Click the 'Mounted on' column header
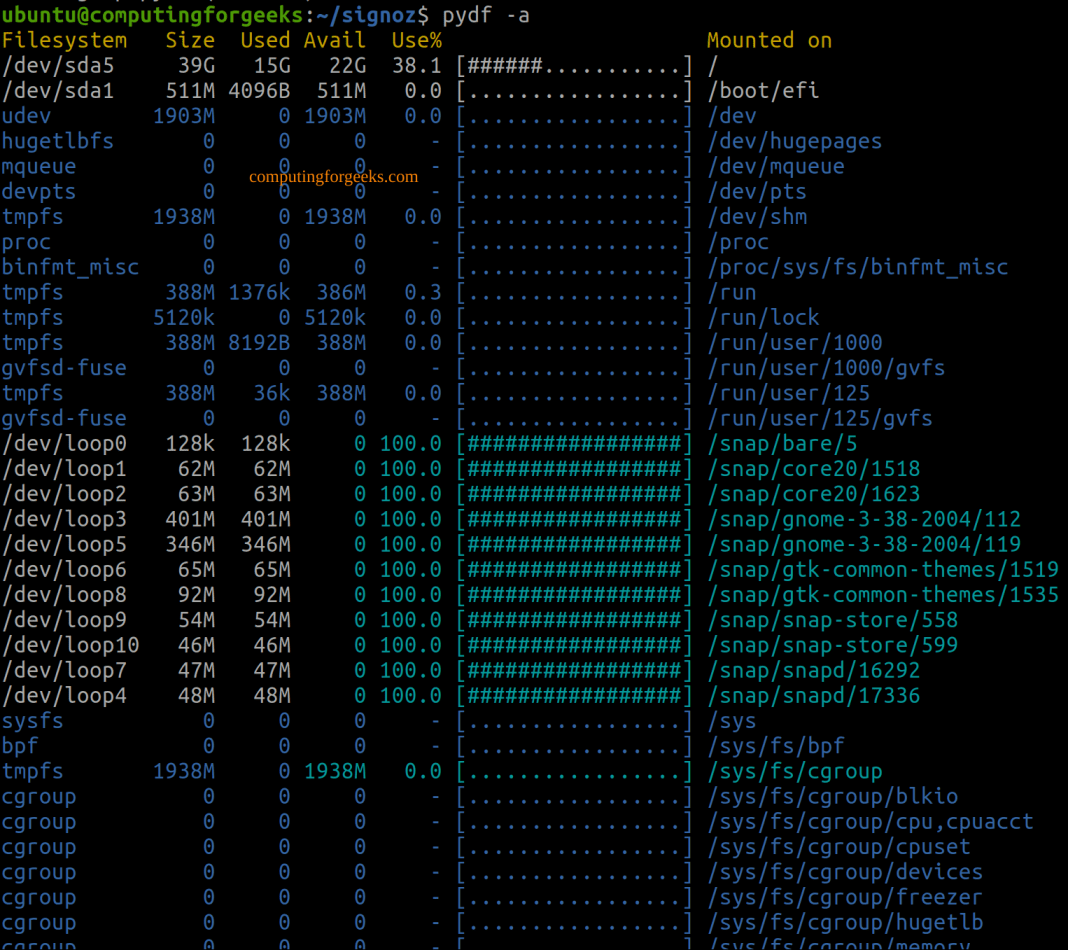Screen dimensions: 1068x950 pos(769,40)
